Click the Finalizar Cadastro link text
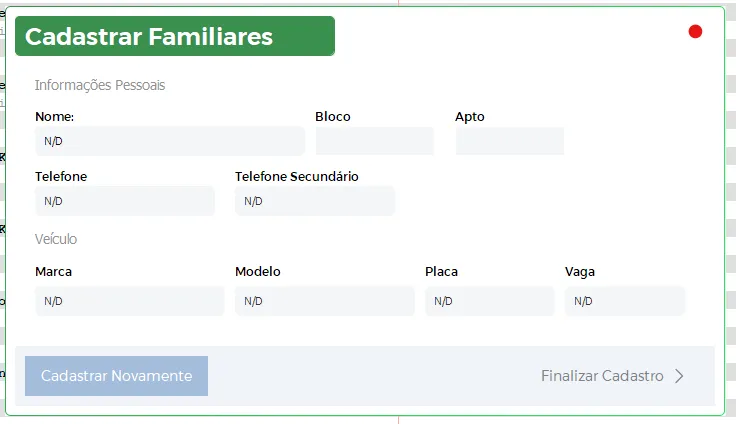The height and width of the screenshot is (424, 736). 602,376
